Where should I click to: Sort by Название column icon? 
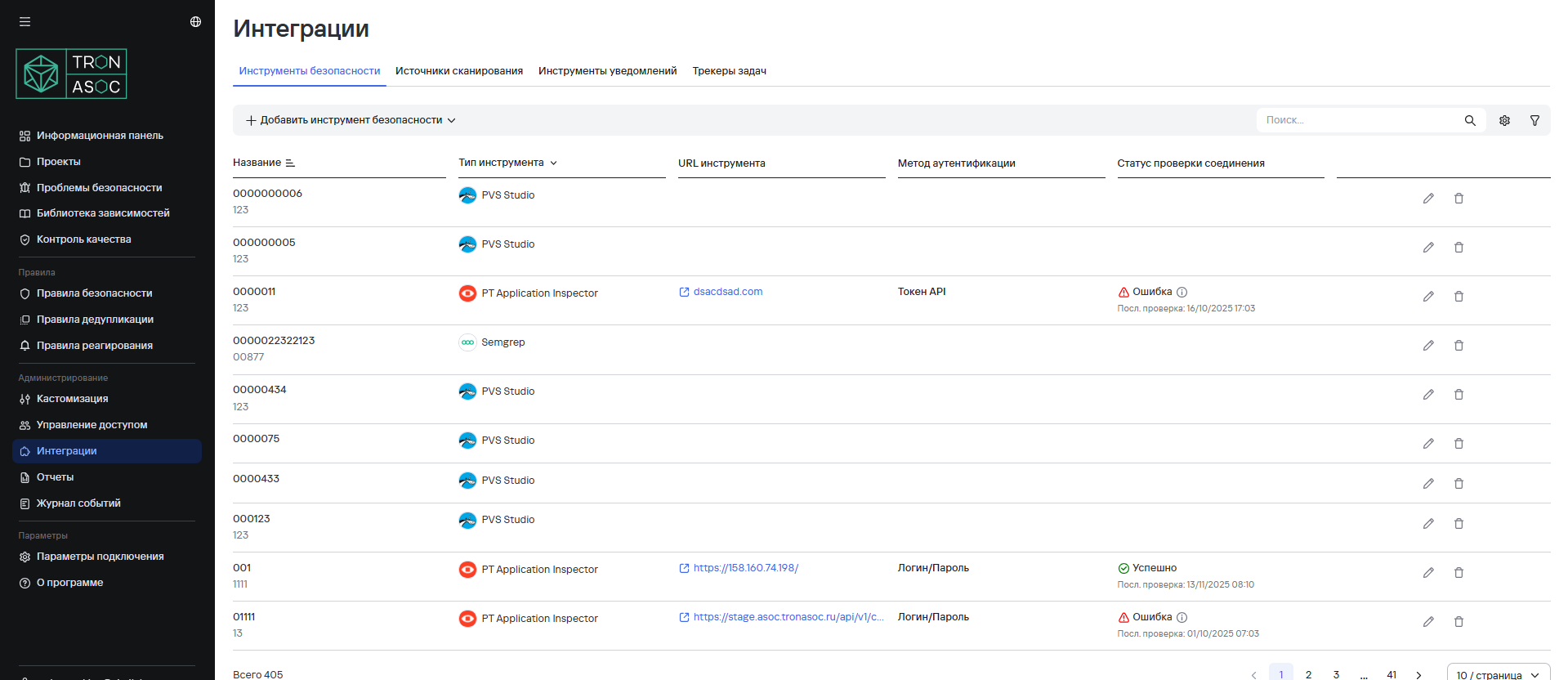pyautogui.click(x=290, y=163)
